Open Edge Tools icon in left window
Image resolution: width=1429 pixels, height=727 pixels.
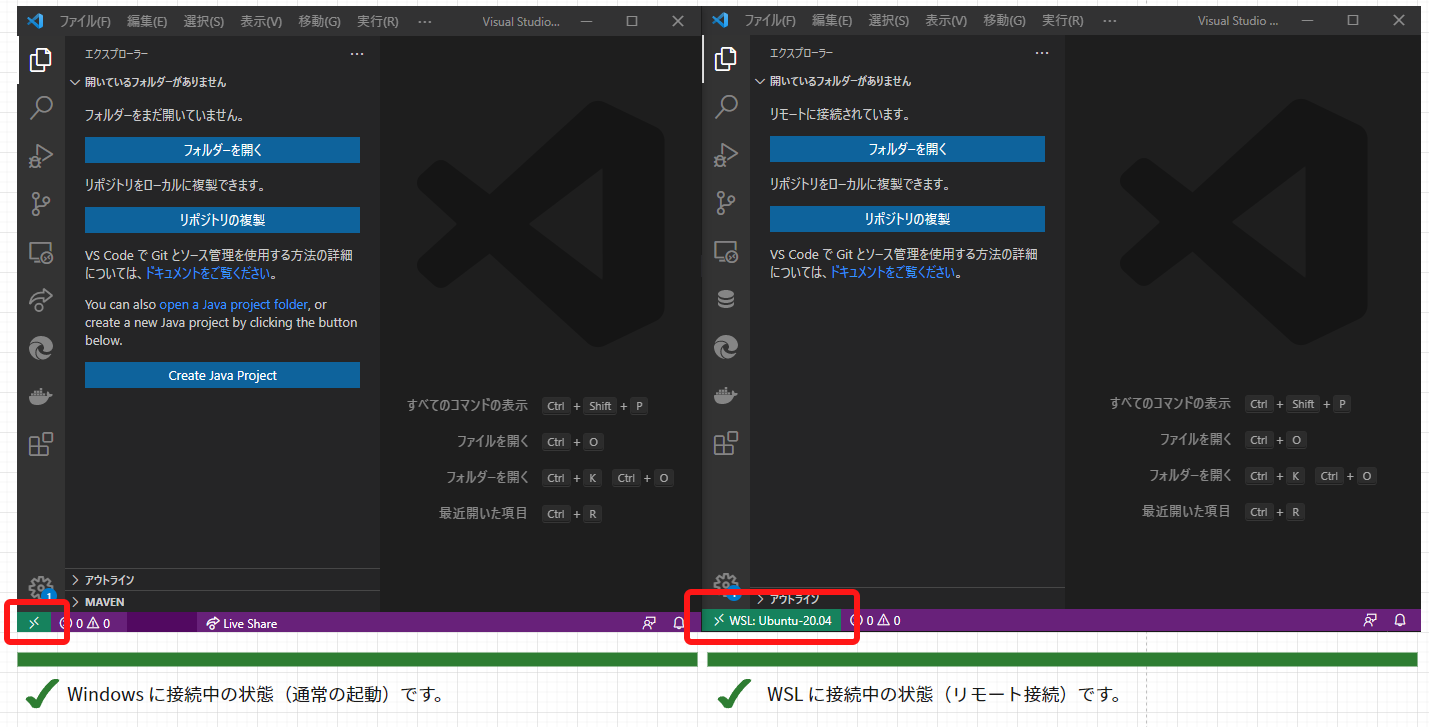coord(41,348)
